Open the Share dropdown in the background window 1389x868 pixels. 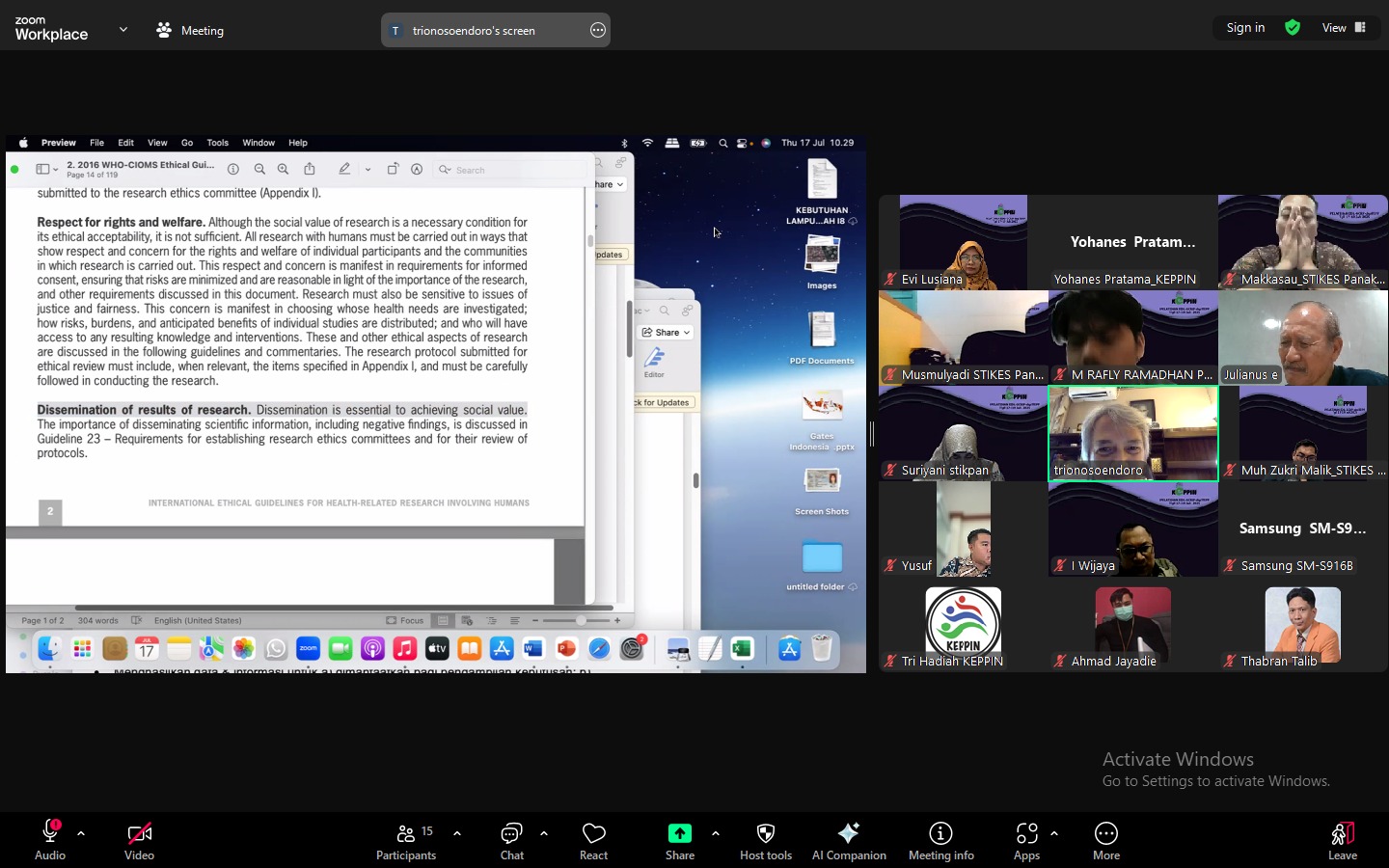click(x=667, y=333)
